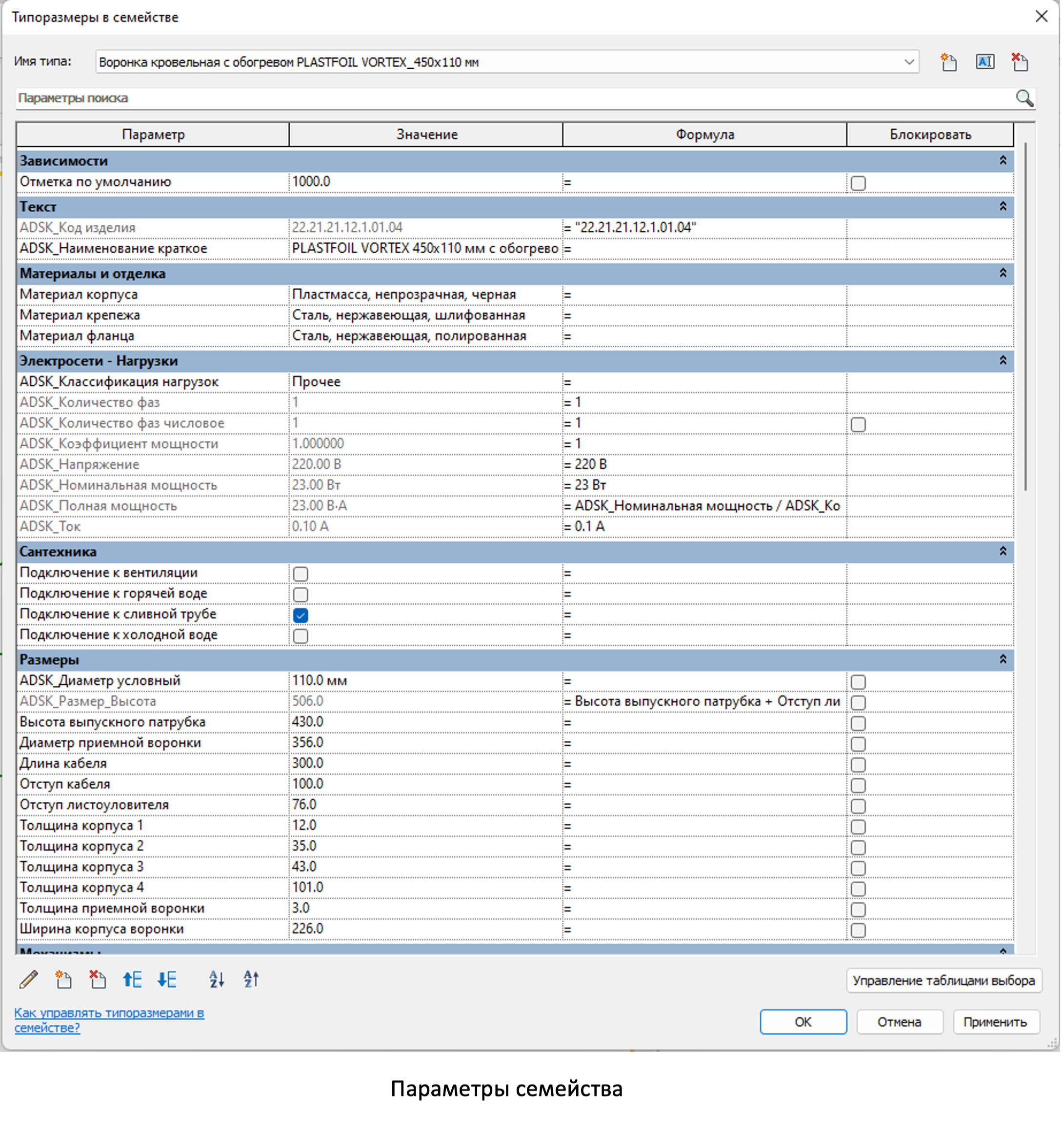1064x1131 pixels.
Task: Toggle lock for Толщина корпуса 1
Action: point(858,827)
